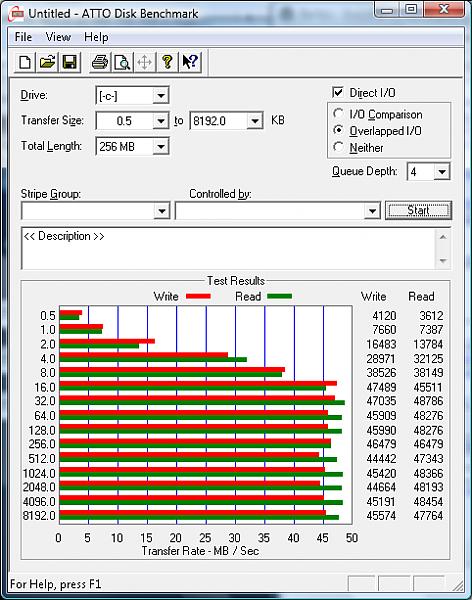
Task: Expand the Controlled by dropdown
Action: click(372, 211)
